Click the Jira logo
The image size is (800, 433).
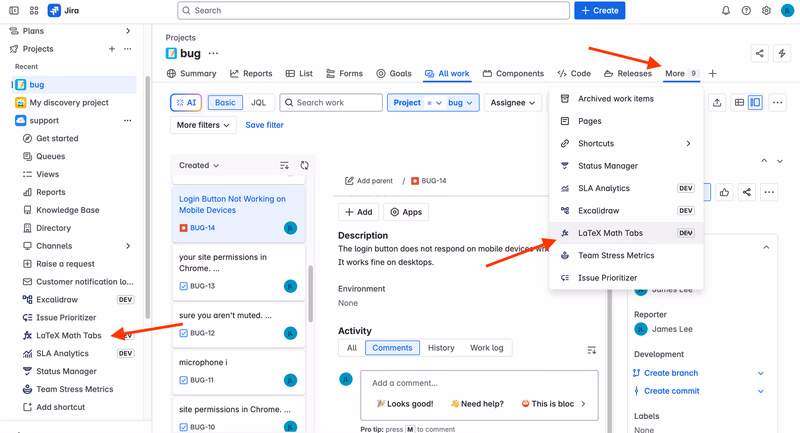click(64, 10)
